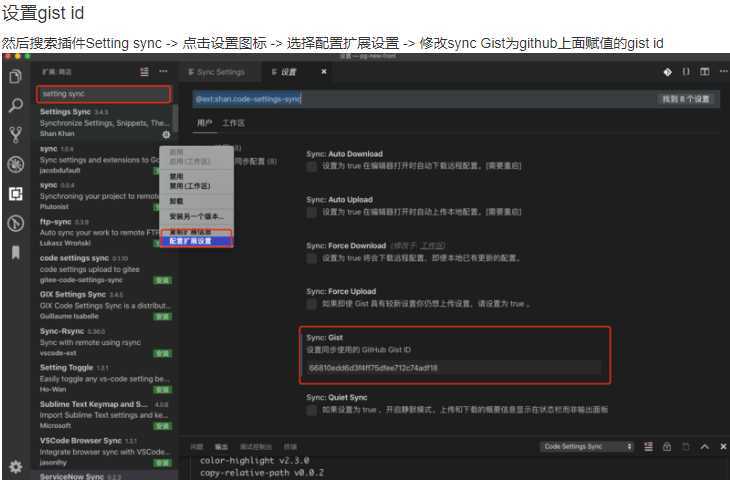
Task: Open the Debug view in activity bar
Action: point(15,164)
